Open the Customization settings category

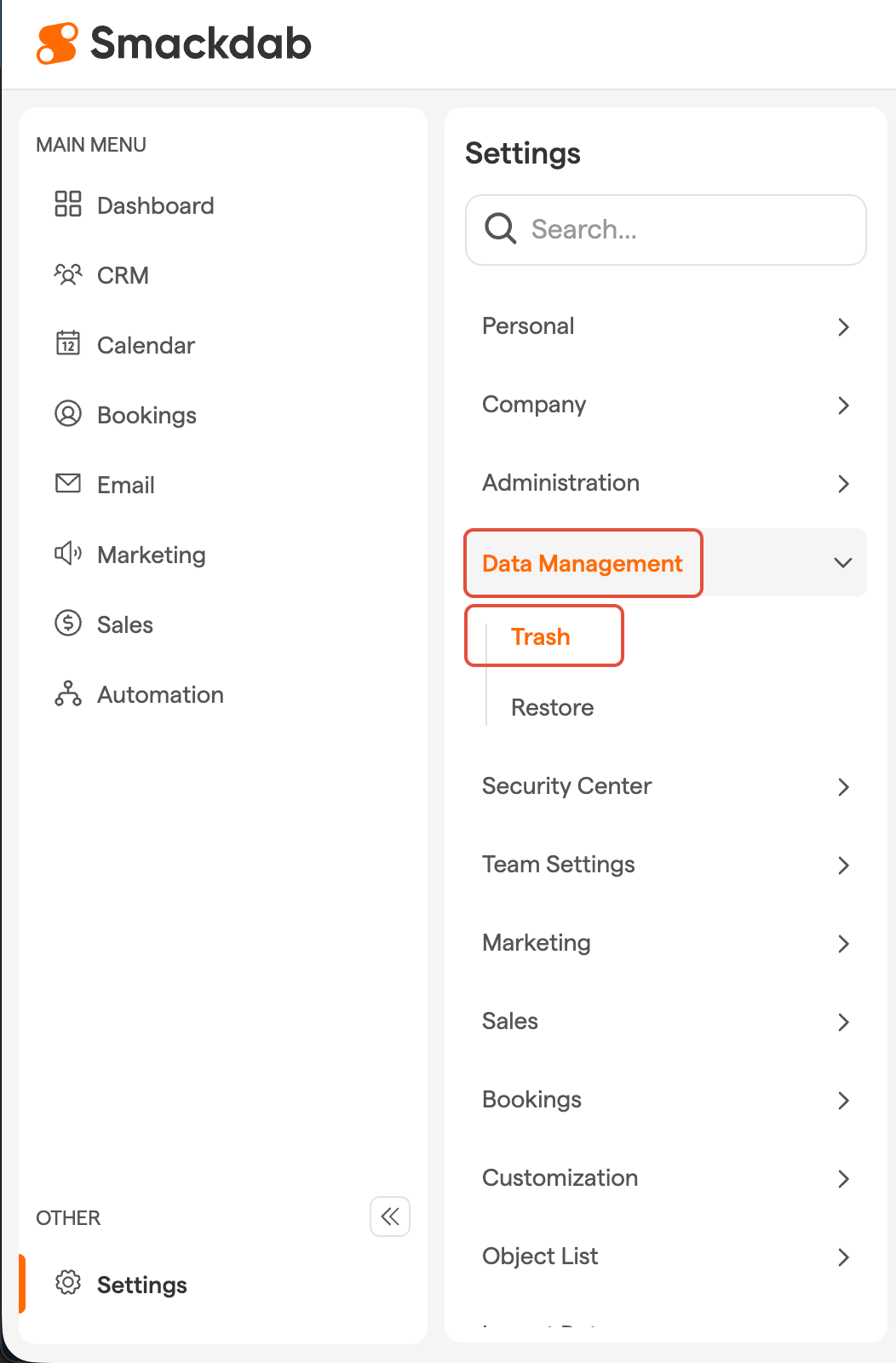coord(560,1178)
